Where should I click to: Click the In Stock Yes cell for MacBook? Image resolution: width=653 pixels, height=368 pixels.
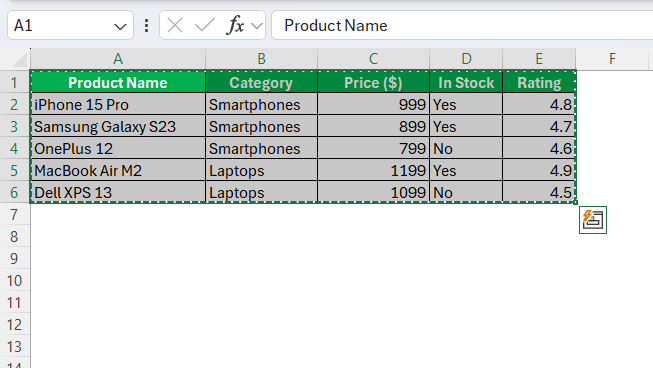466,170
